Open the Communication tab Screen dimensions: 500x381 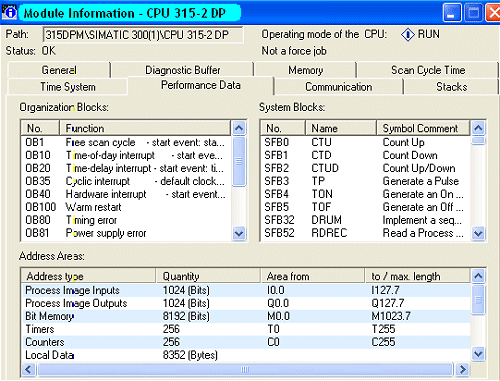338,87
